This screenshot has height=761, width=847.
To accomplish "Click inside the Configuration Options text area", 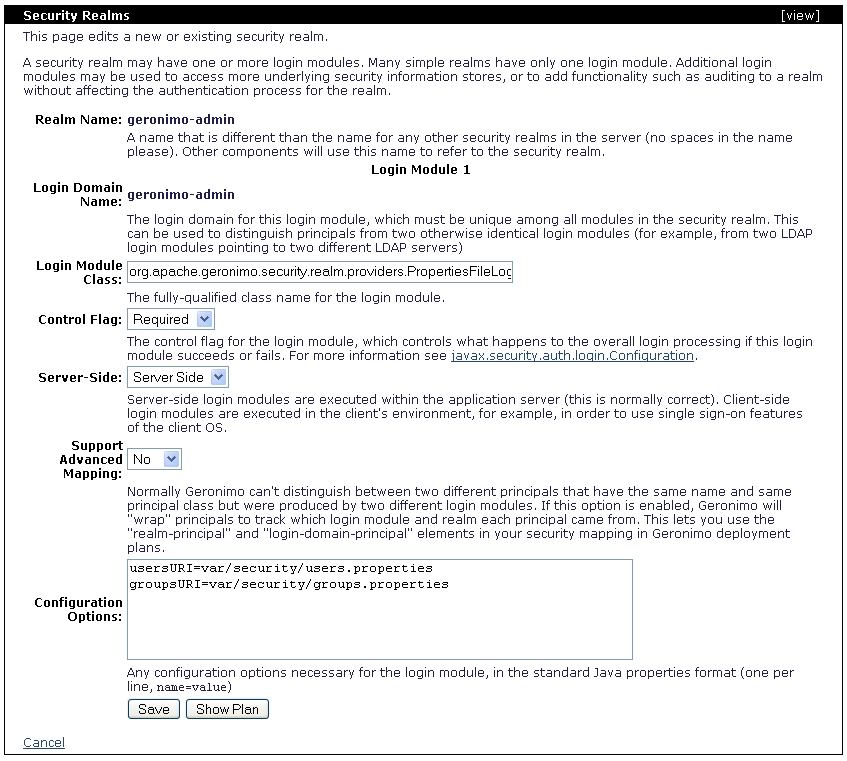I will point(380,609).
